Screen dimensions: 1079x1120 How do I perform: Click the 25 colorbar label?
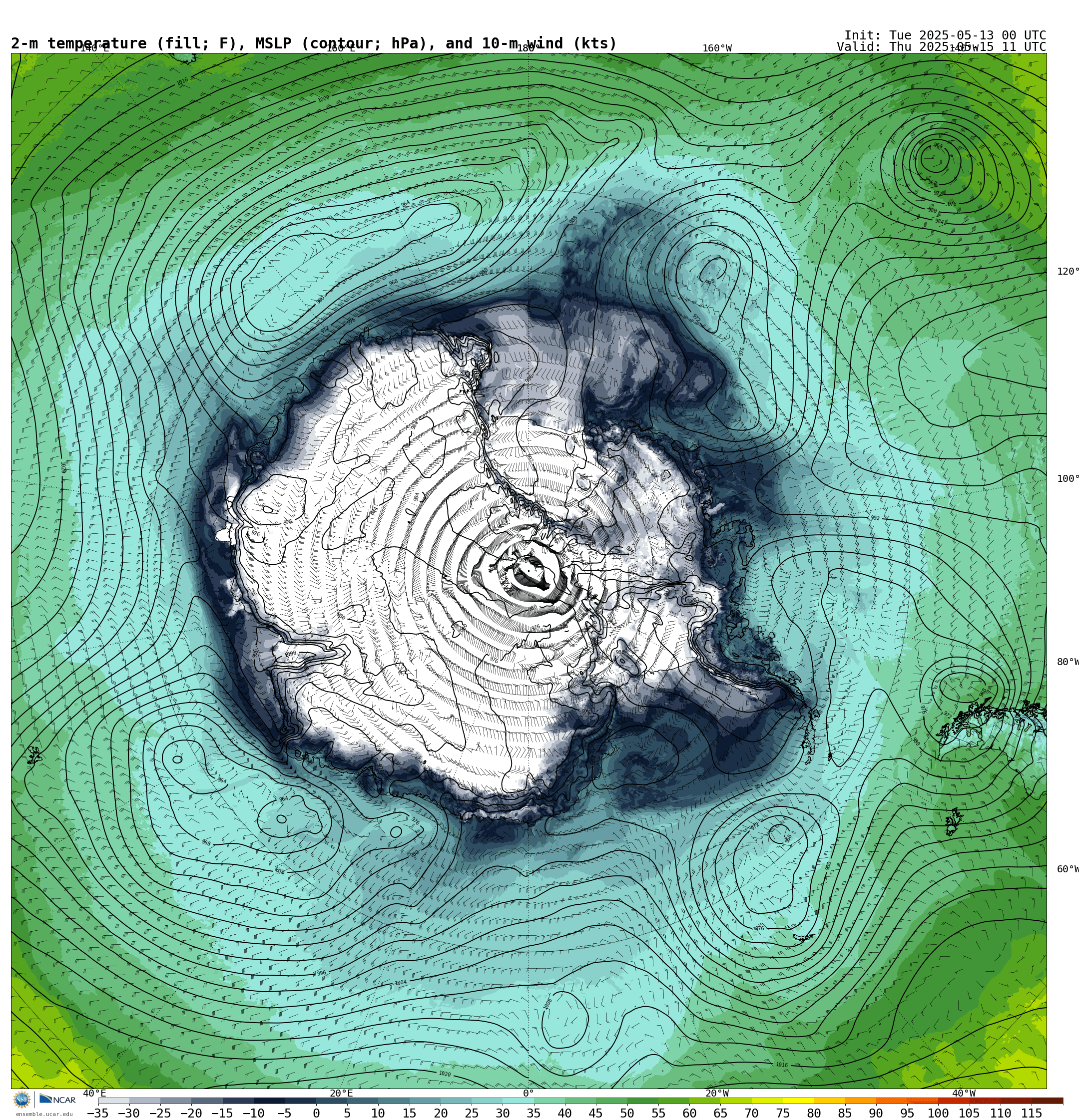point(472,1113)
